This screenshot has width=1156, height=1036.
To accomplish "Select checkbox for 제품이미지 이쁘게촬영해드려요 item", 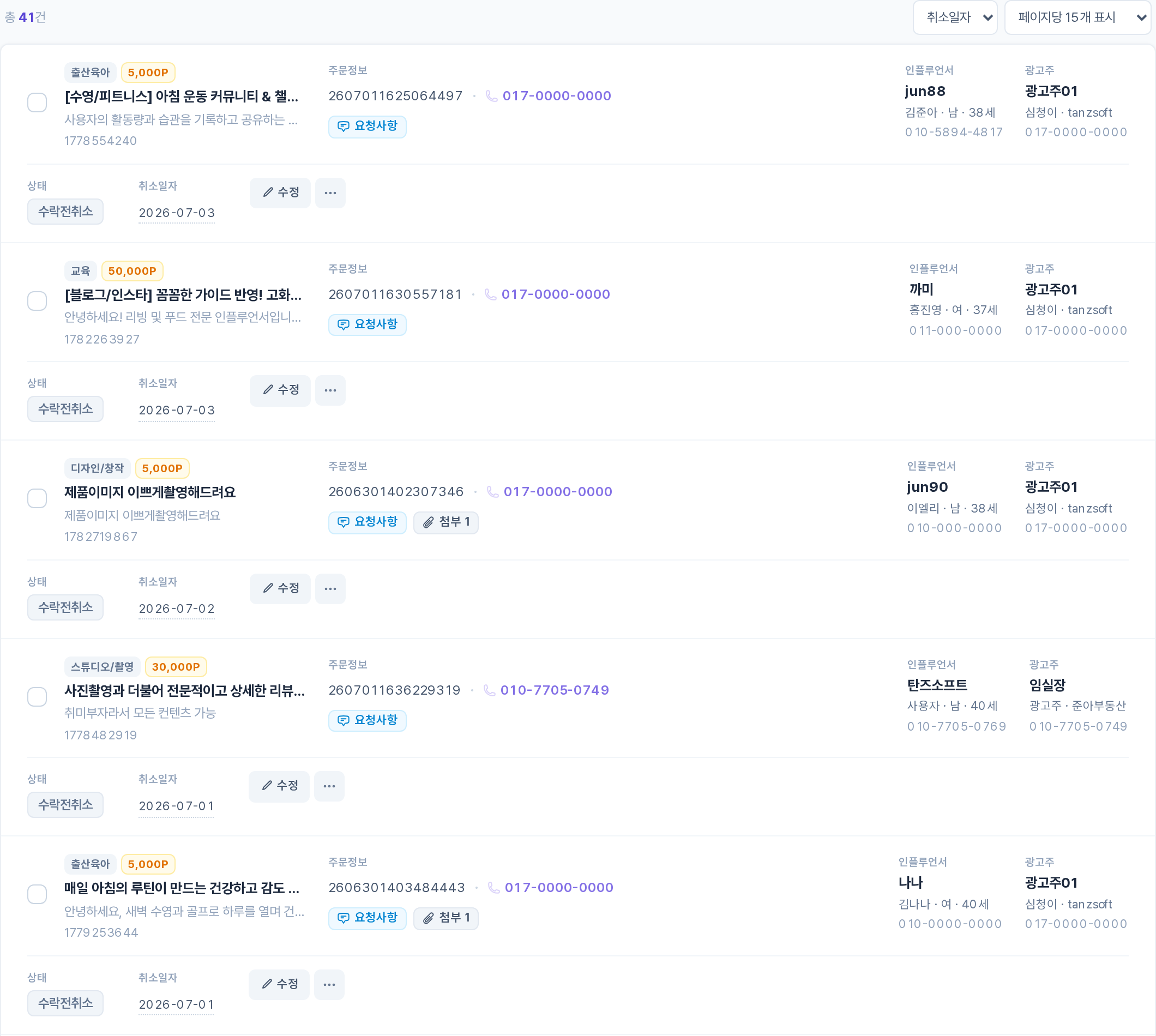I will [x=37, y=498].
